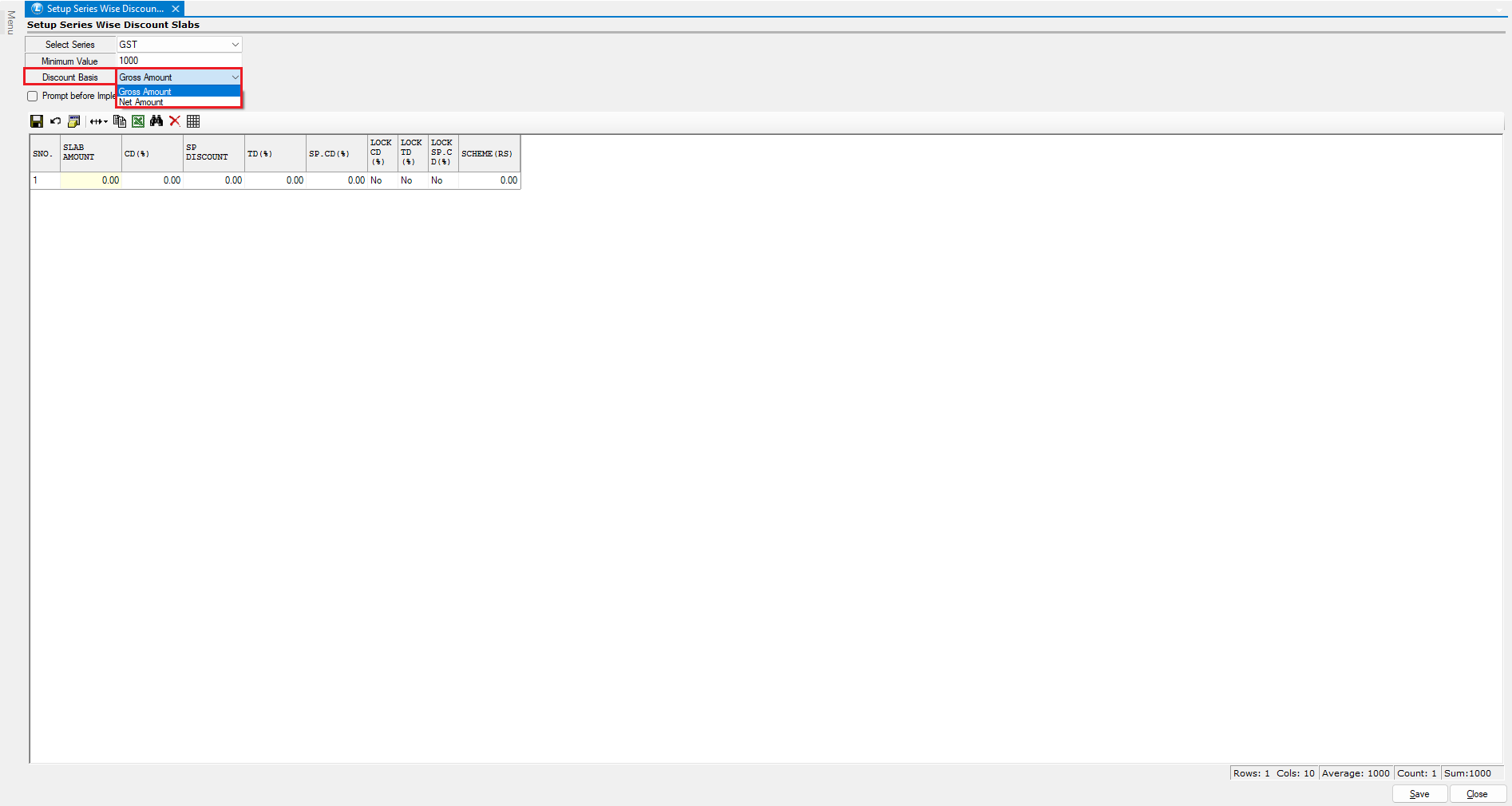Open the column width arrows tool
This screenshot has height=806, width=1512.
click(98, 121)
